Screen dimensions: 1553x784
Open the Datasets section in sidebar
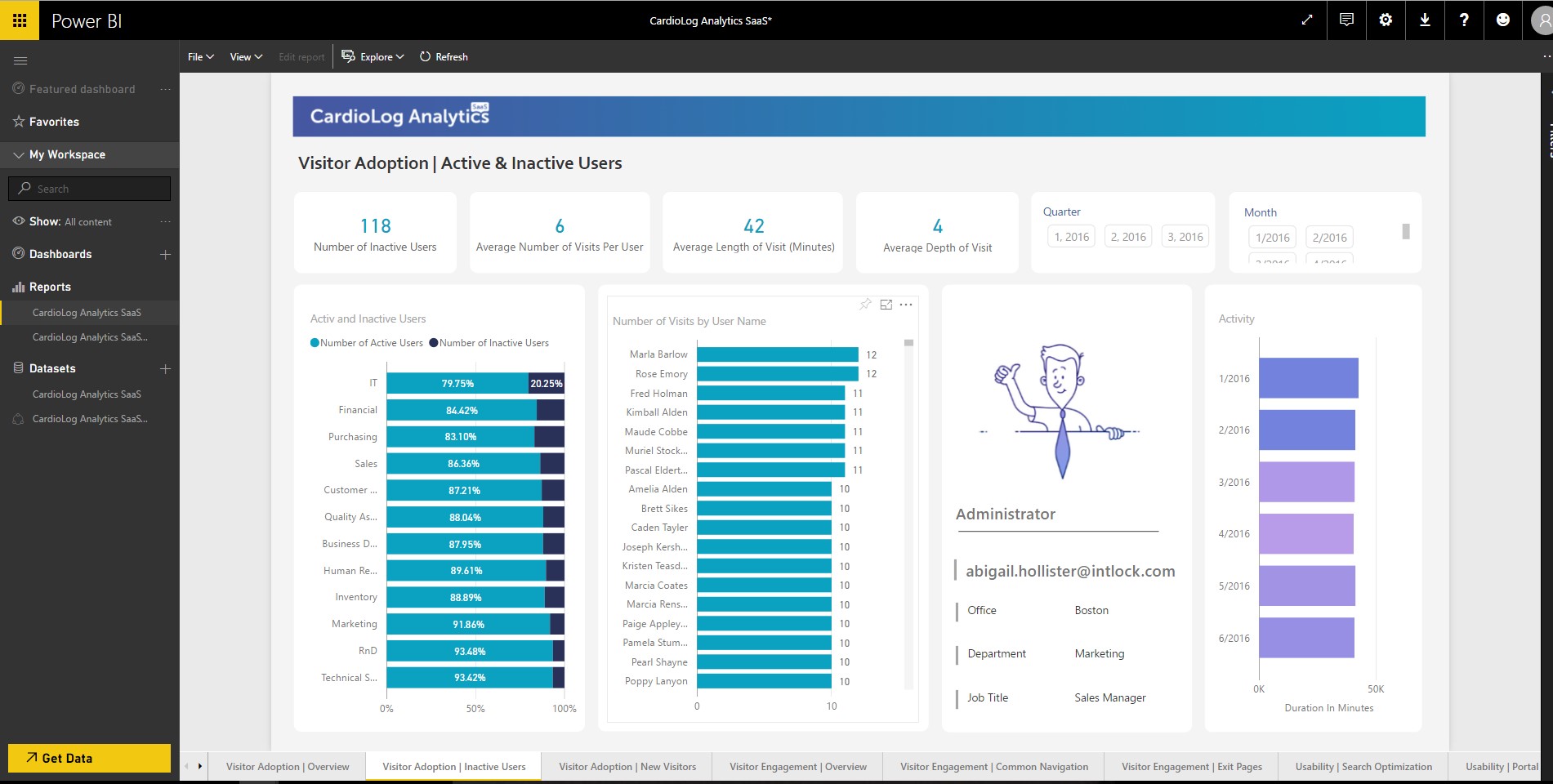tap(52, 368)
